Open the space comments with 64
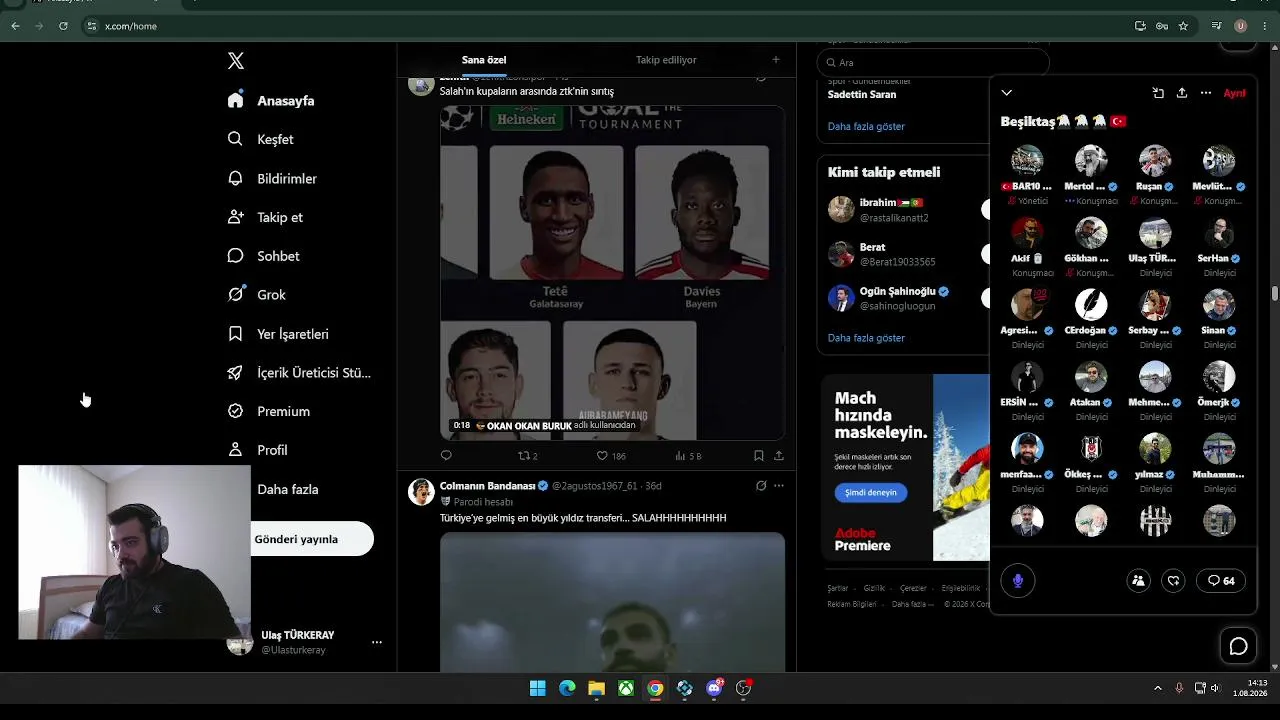Image resolution: width=1280 pixels, height=720 pixels. point(1221,581)
